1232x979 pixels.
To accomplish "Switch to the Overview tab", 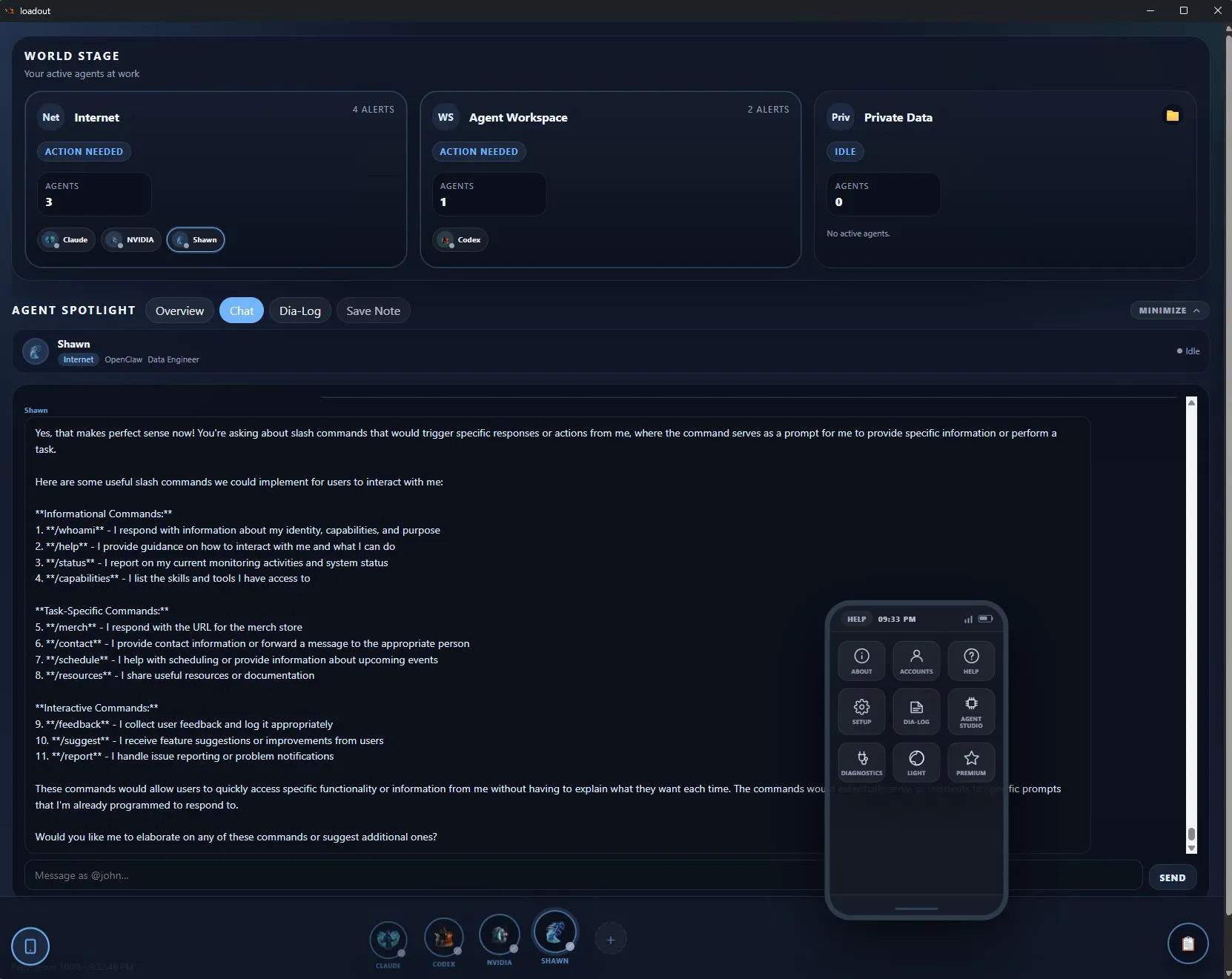I will coord(179,311).
